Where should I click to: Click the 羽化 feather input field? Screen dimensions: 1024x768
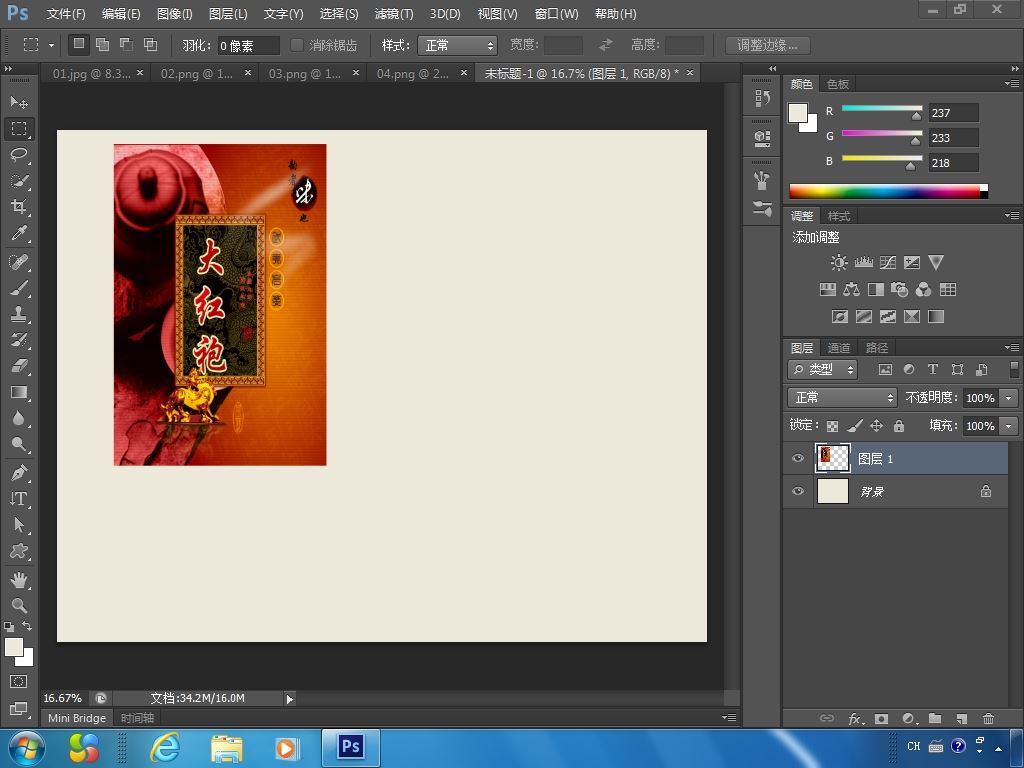[x=248, y=45]
